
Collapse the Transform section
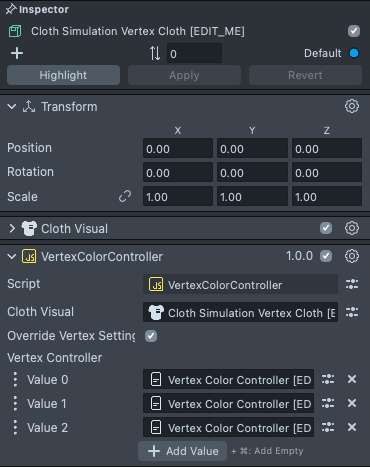tap(12, 107)
